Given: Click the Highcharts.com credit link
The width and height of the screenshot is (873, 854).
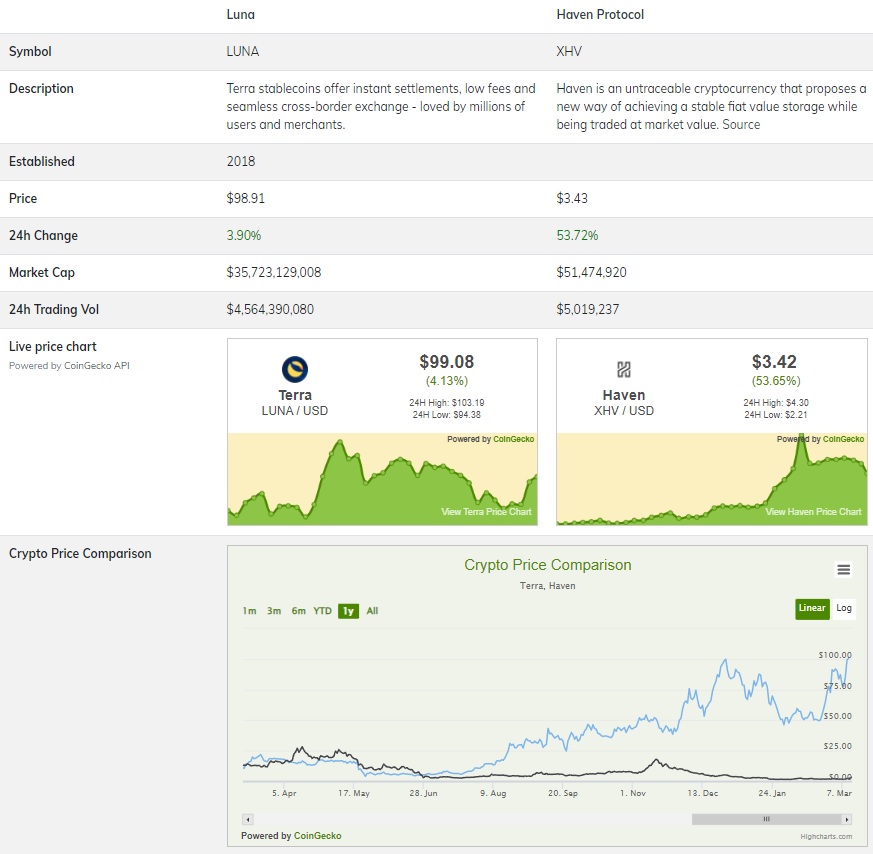Looking at the screenshot, I should click(826, 836).
